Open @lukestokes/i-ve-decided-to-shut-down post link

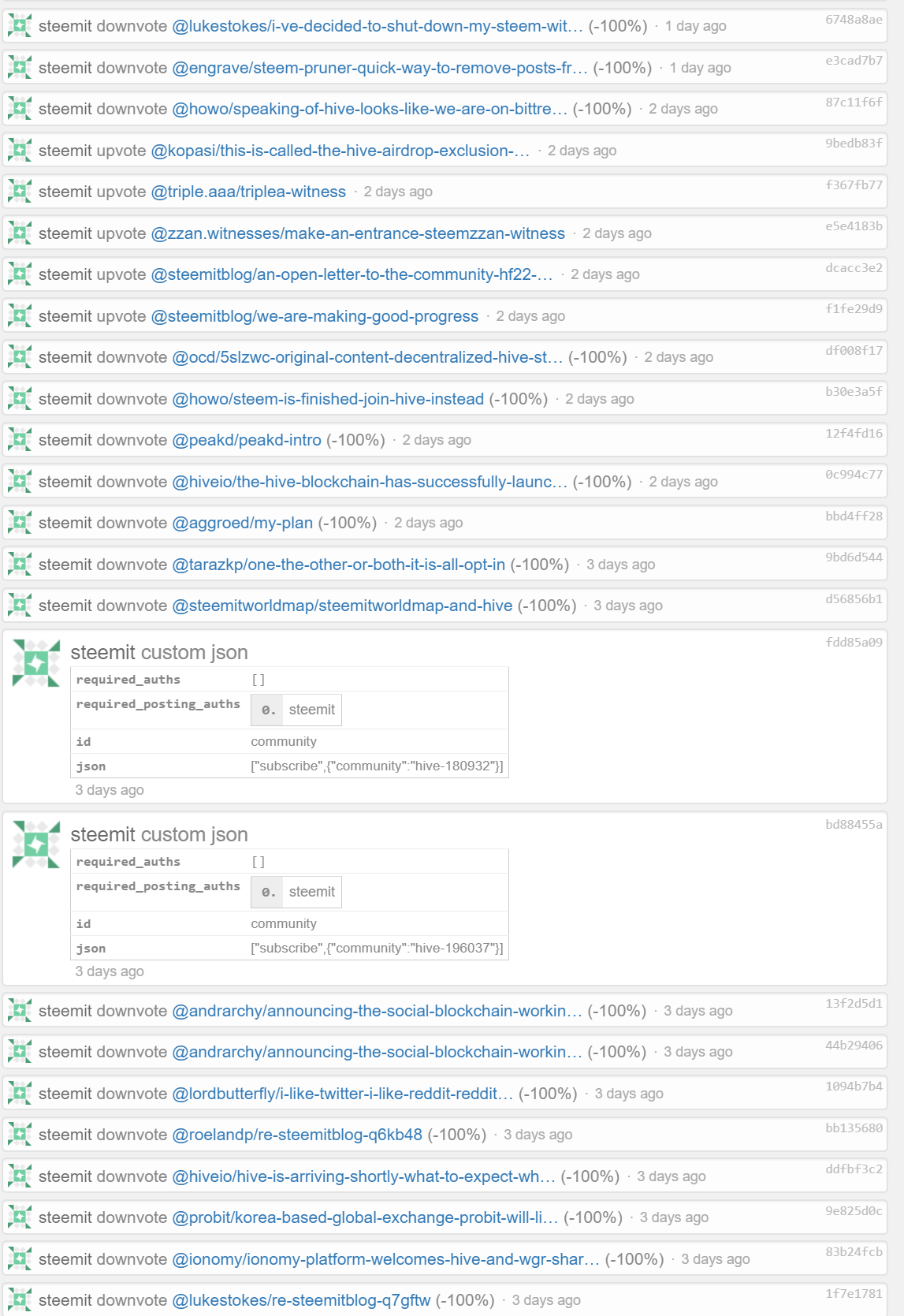(x=378, y=26)
